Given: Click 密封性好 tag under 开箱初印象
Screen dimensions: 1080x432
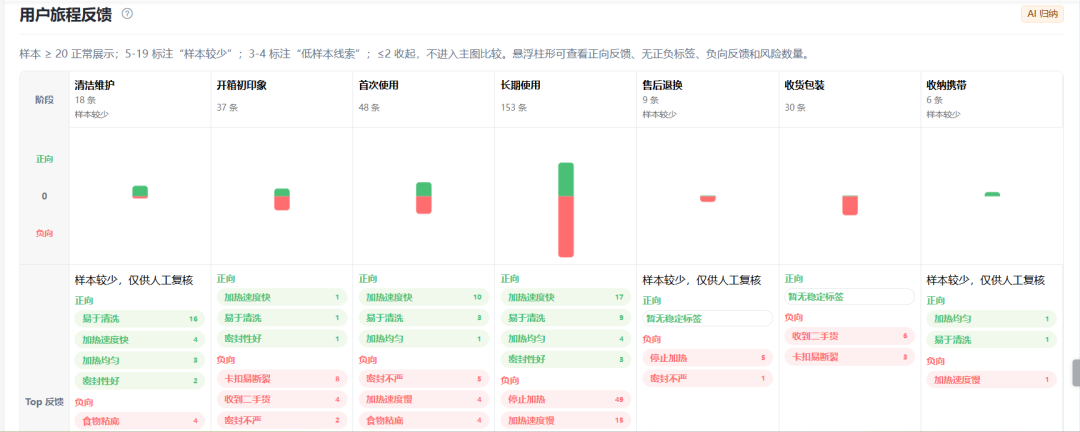Looking at the screenshot, I should click(x=282, y=338).
